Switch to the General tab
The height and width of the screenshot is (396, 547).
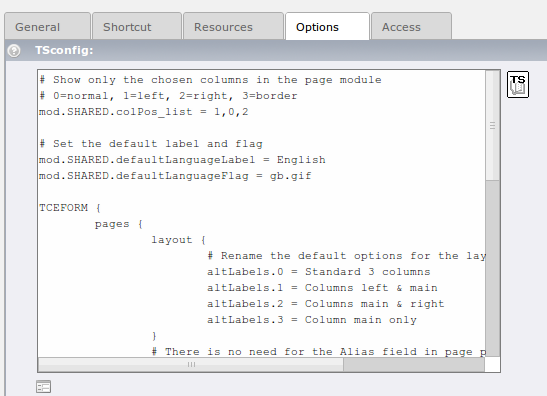(47, 27)
